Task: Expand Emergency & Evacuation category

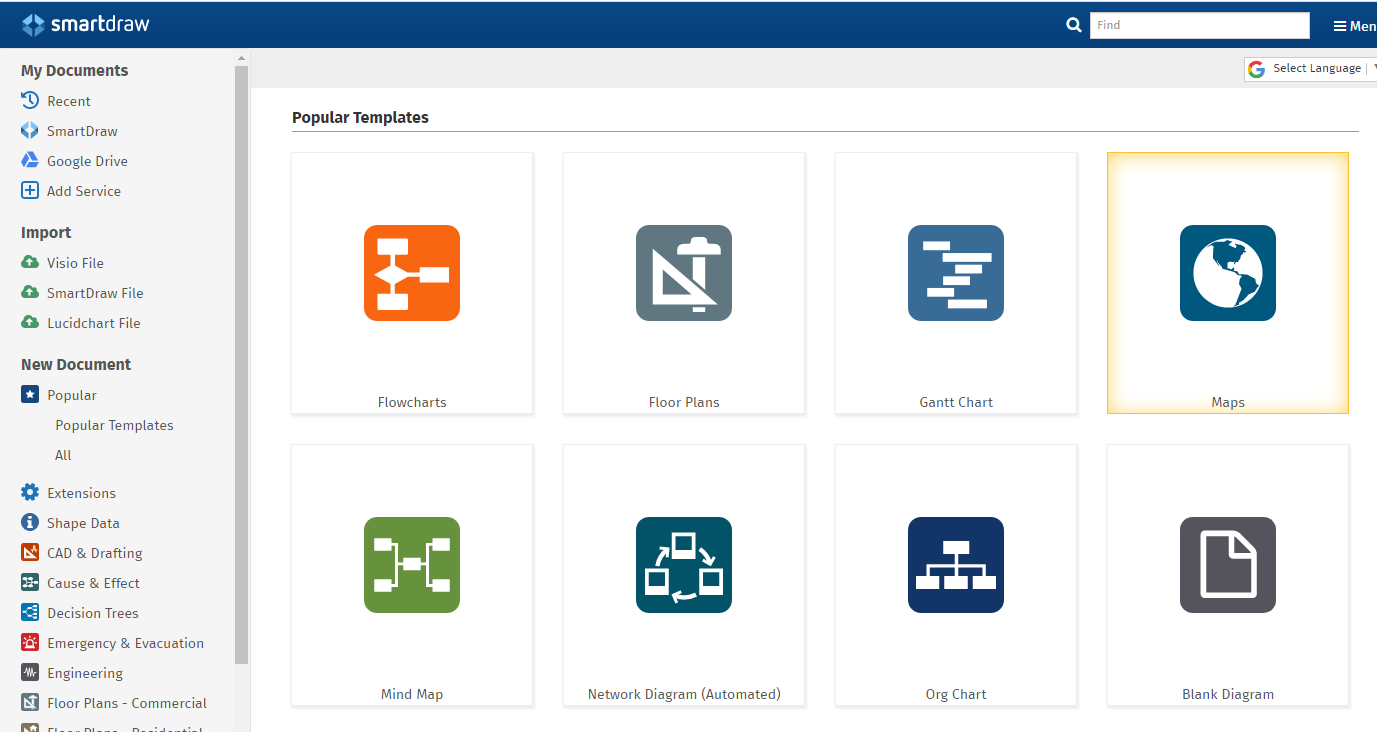Action: coord(125,643)
